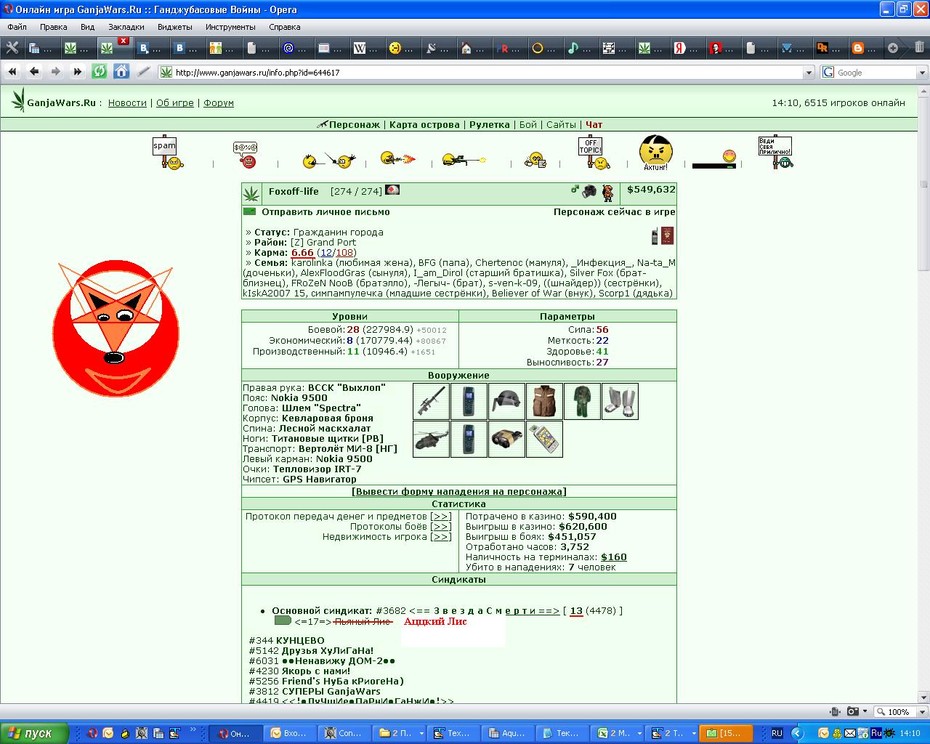Click the Google search field
The height and width of the screenshot is (744, 930).
[876, 72]
